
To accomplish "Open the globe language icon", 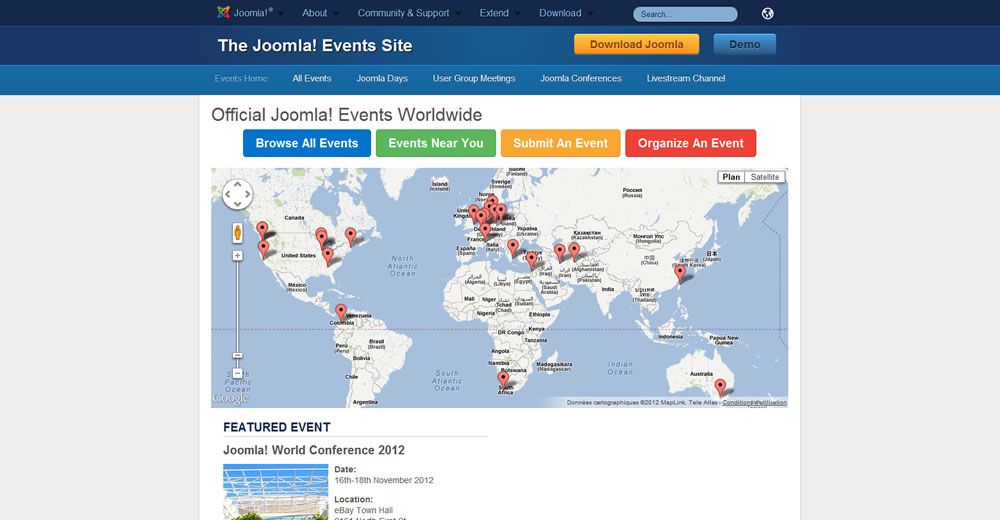I will point(768,13).
